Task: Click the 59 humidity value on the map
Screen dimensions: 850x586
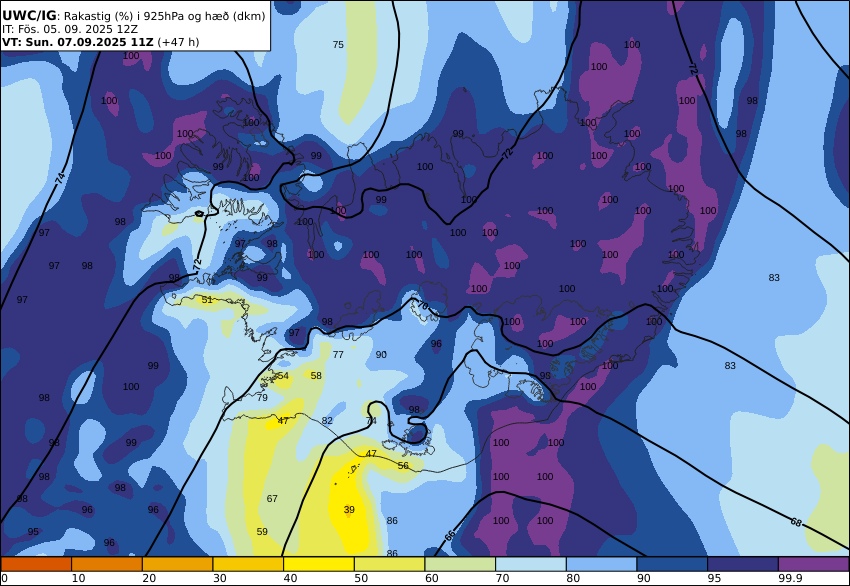Action: click(x=262, y=531)
